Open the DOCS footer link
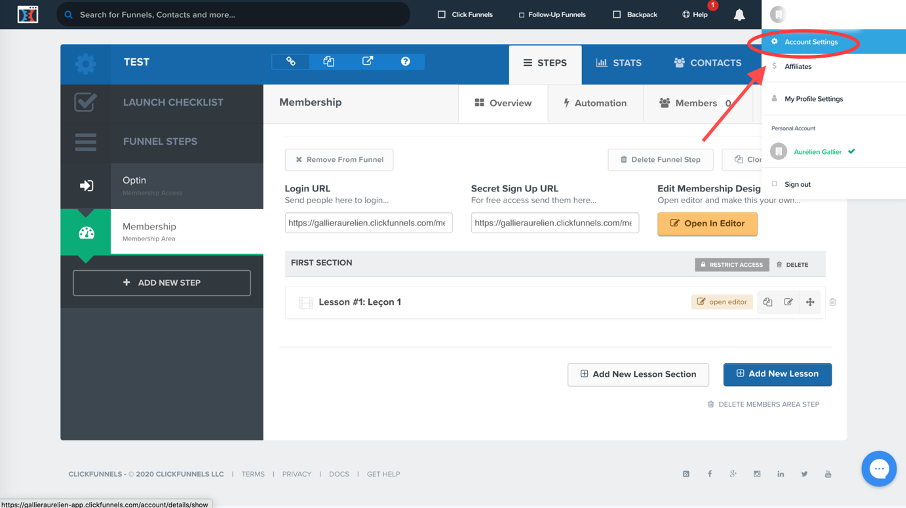Screen dimensions: 906x508 (x=339, y=474)
